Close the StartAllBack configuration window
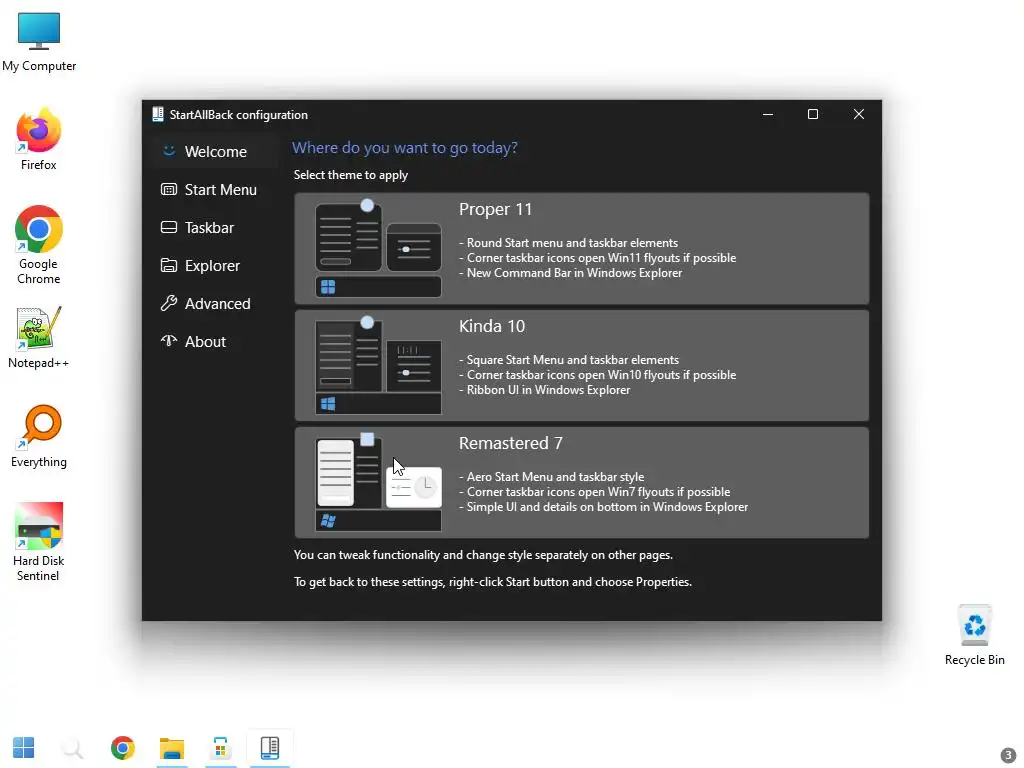This screenshot has width=1024, height=768. (x=859, y=114)
